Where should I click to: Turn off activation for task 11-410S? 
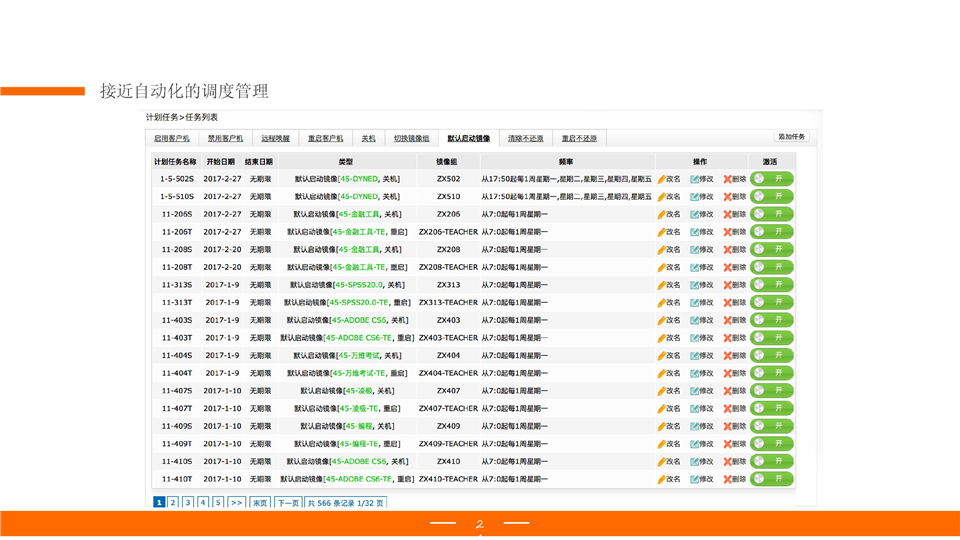[771, 462]
